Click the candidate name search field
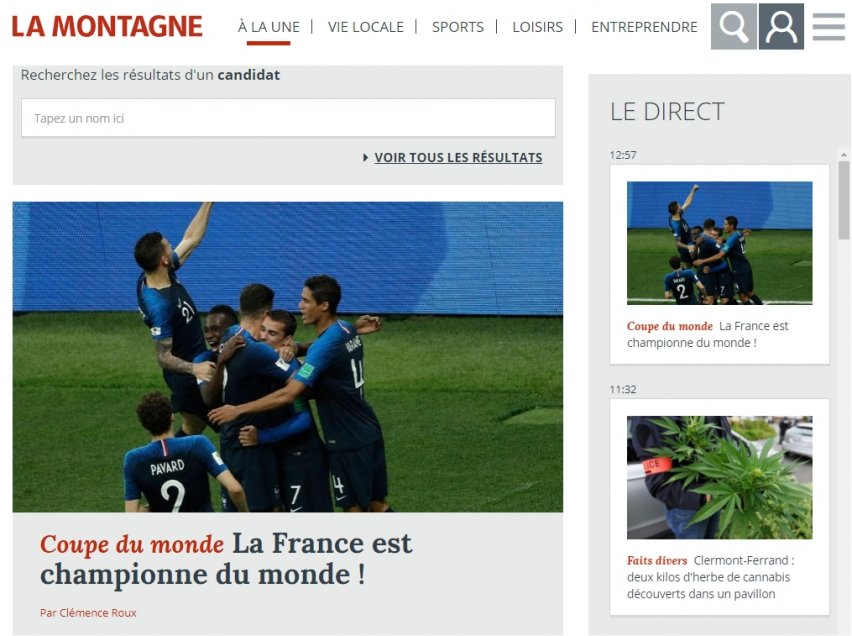The image size is (852, 636). click(x=288, y=118)
